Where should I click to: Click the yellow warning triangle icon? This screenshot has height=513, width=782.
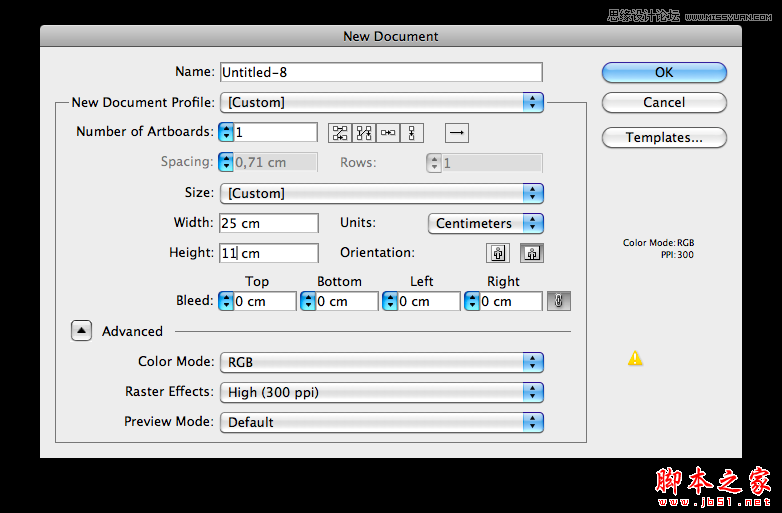point(635,358)
